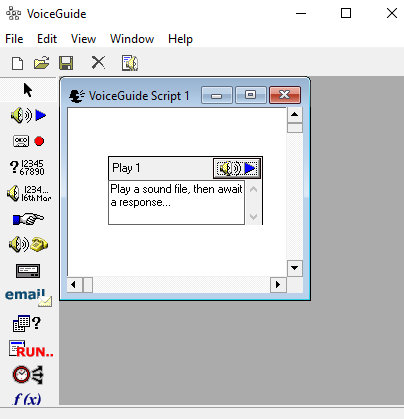Viewport: 404px width, 419px height.
Task: Click the speaker-play button on the Play 1 module
Action: click(x=237, y=168)
